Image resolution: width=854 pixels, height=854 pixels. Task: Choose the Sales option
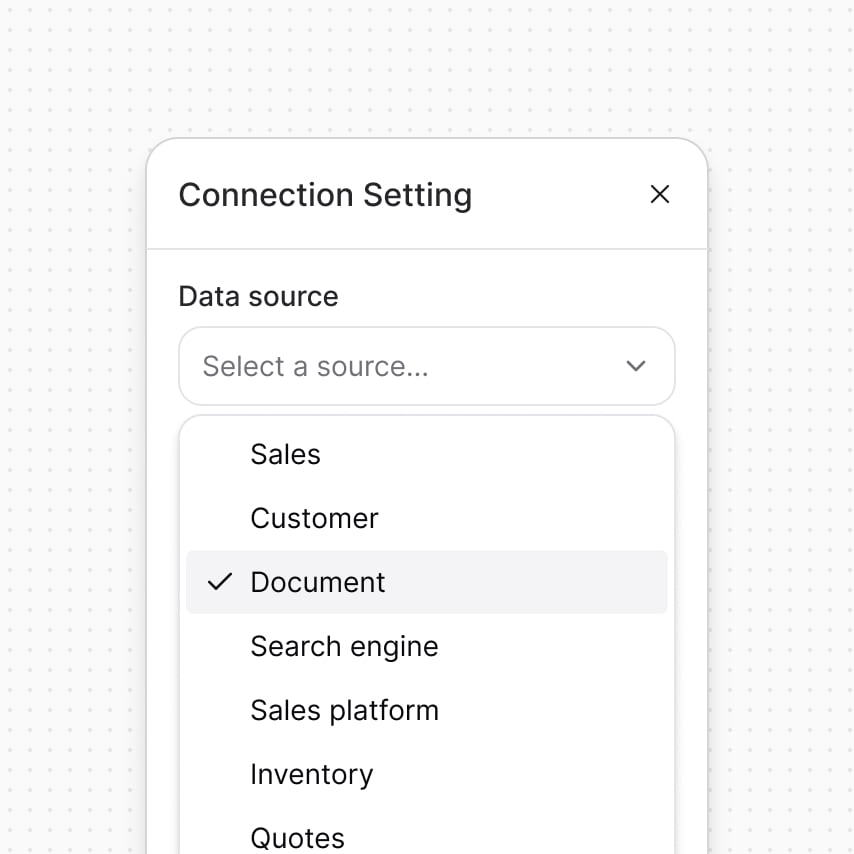pyautogui.click(x=286, y=454)
